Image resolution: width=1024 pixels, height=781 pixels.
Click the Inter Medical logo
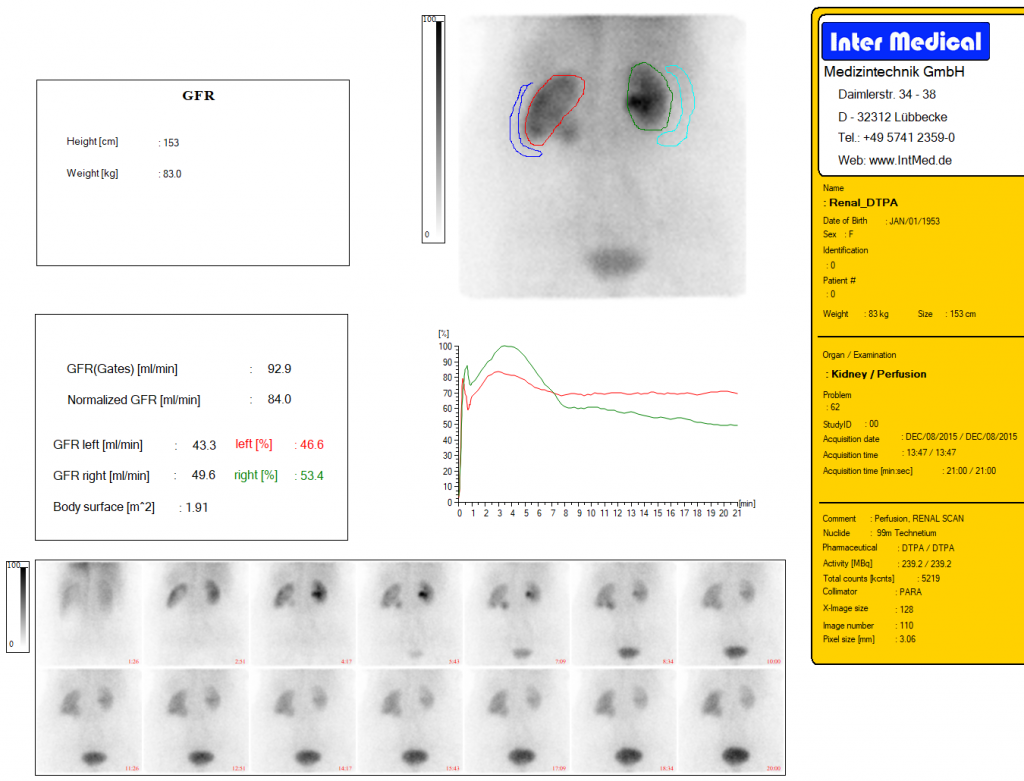coord(905,41)
